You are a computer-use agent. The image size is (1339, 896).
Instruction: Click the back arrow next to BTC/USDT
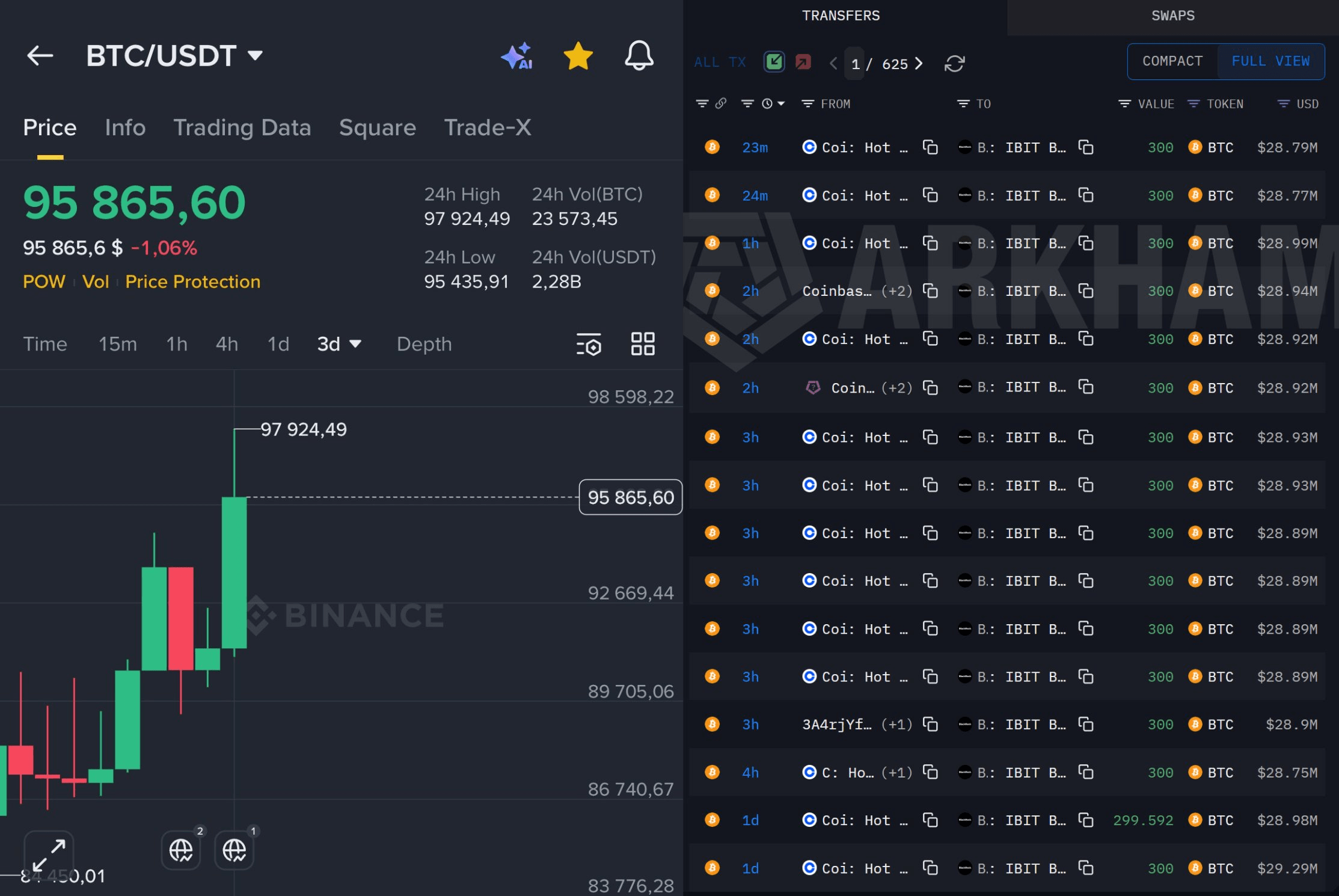40,56
